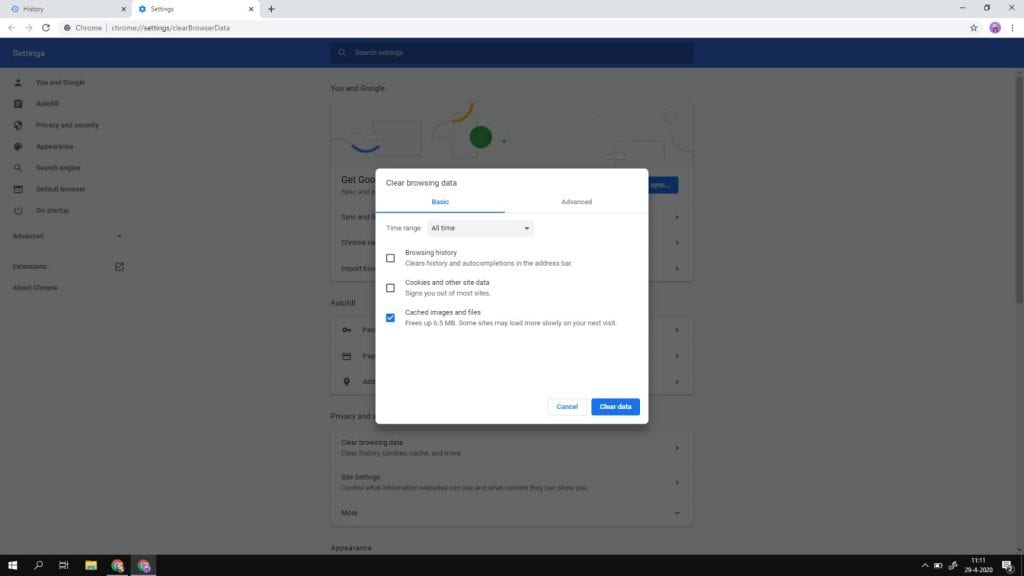Open File Explorer from taskbar
Viewport: 1024px width, 576px height.
pyautogui.click(x=91, y=566)
